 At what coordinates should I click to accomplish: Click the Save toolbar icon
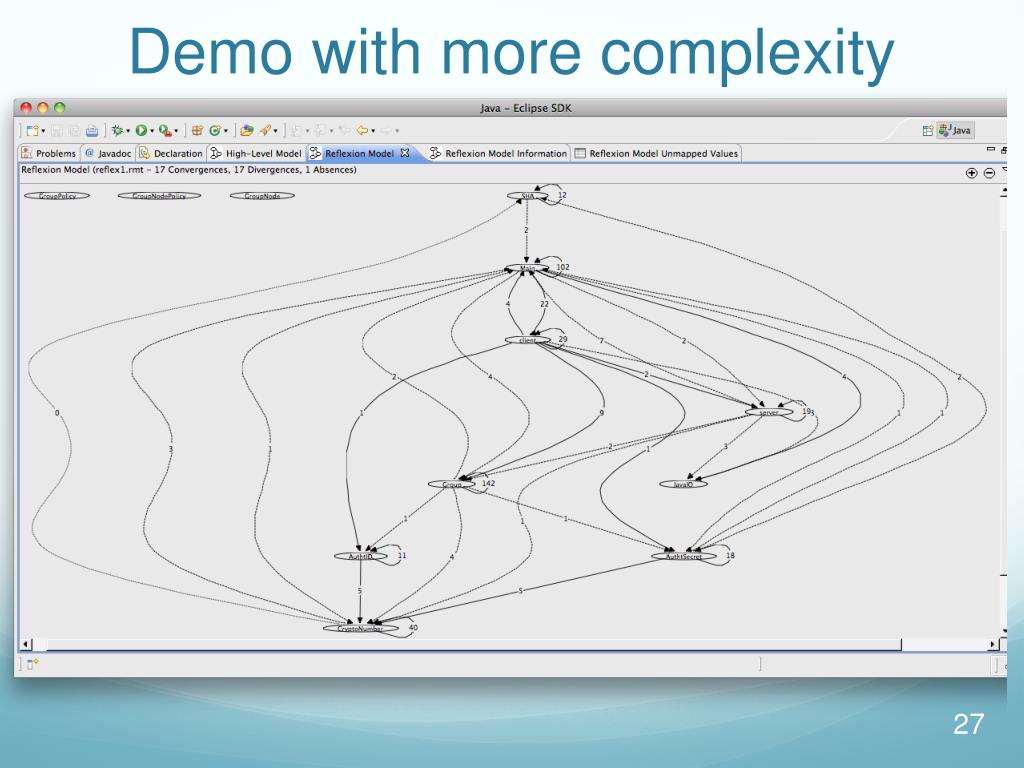point(57,131)
